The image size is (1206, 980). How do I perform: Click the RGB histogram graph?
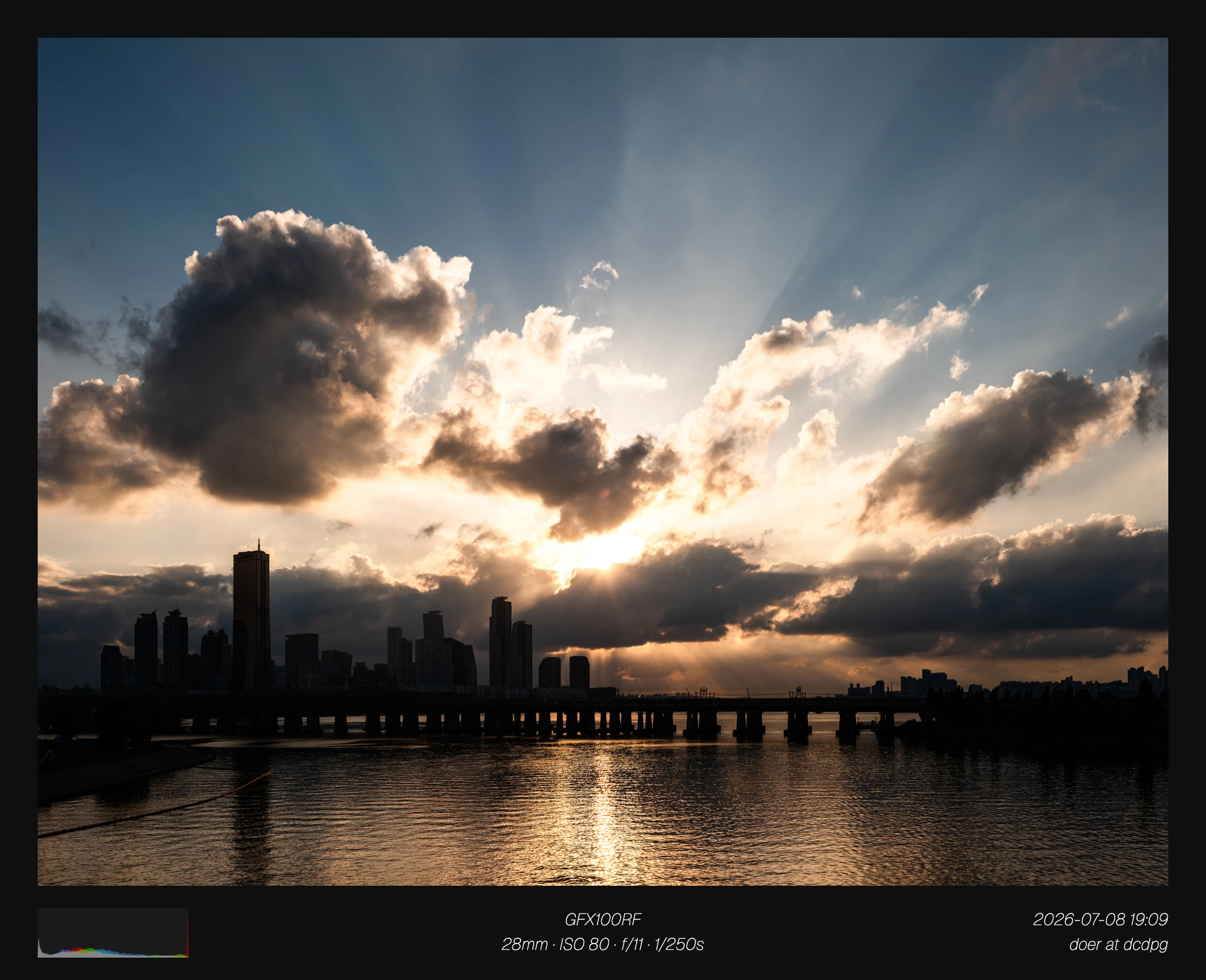coord(113,933)
